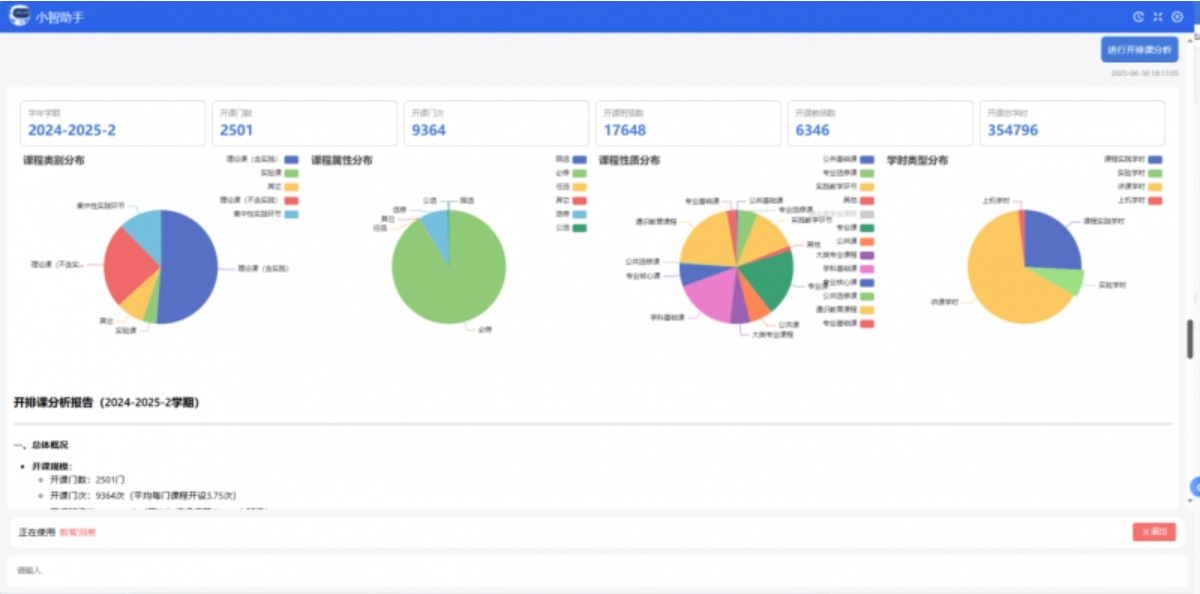The height and width of the screenshot is (594, 1200).
Task: Click the close circle icon in header
Action: tap(1176, 16)
